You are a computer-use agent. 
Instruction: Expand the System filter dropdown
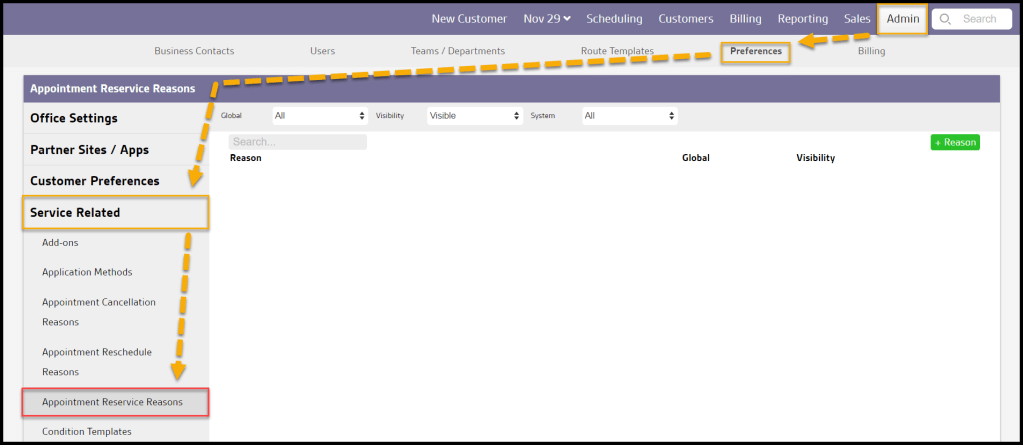click(629, 116)
